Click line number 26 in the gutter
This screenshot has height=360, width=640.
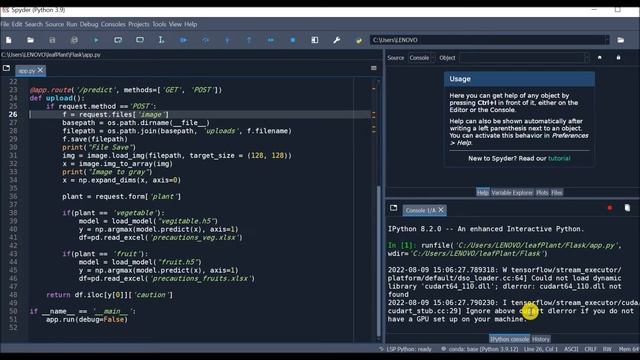tap(13, 114)
